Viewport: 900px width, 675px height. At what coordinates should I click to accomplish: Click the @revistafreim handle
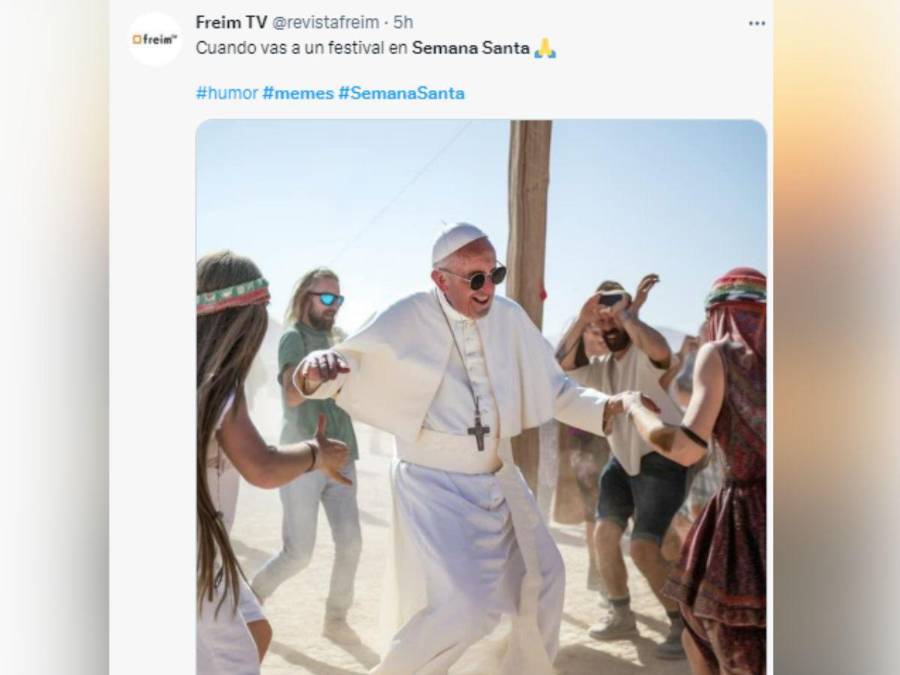click(x=325, y=22)
